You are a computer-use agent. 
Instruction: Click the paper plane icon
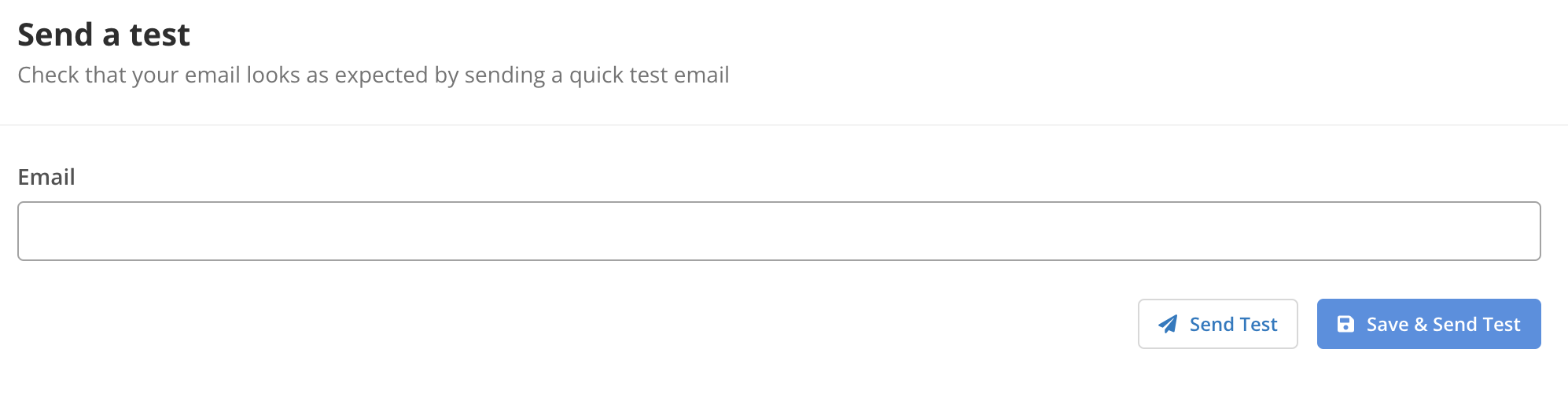pyautogui.click(x=1168, y=324)
